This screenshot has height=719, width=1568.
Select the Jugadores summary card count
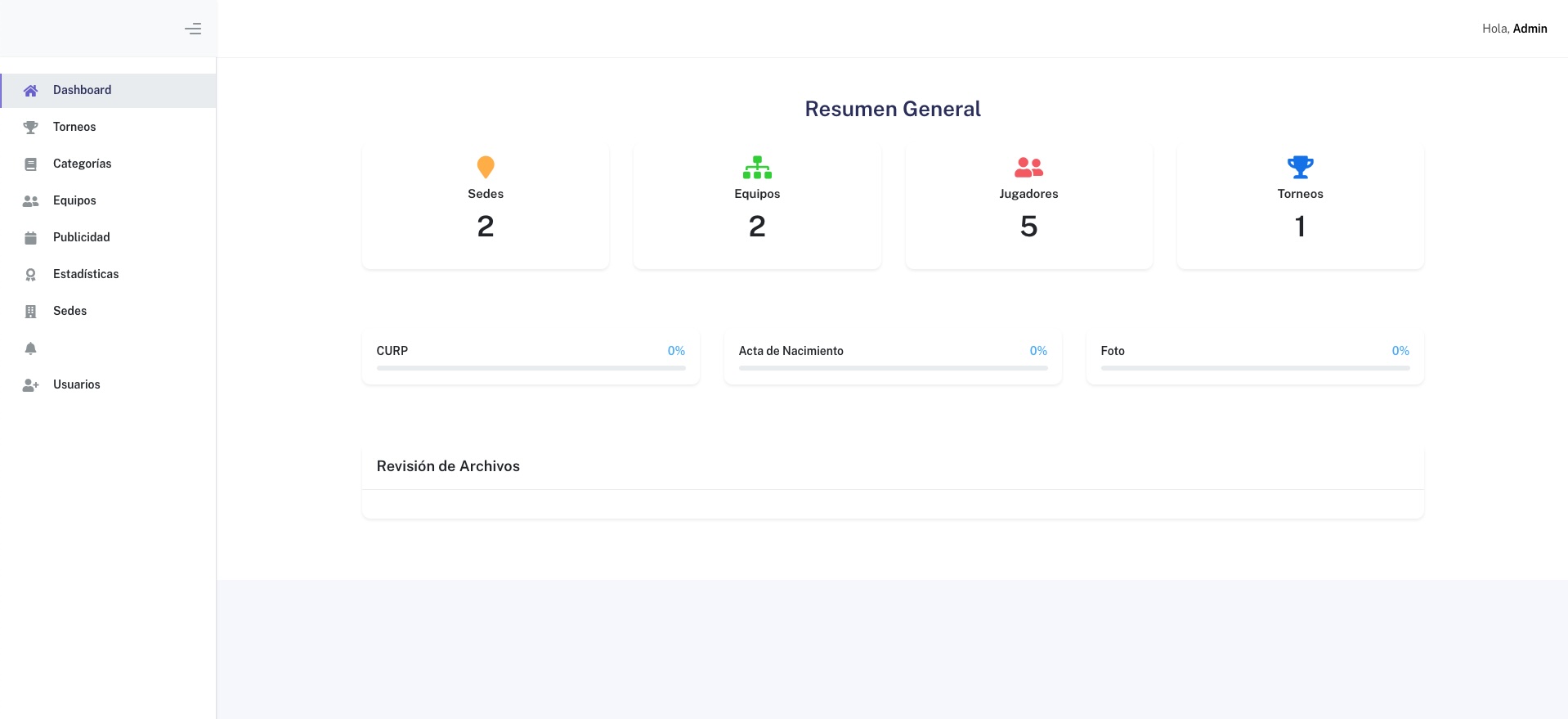(1028, 227)
